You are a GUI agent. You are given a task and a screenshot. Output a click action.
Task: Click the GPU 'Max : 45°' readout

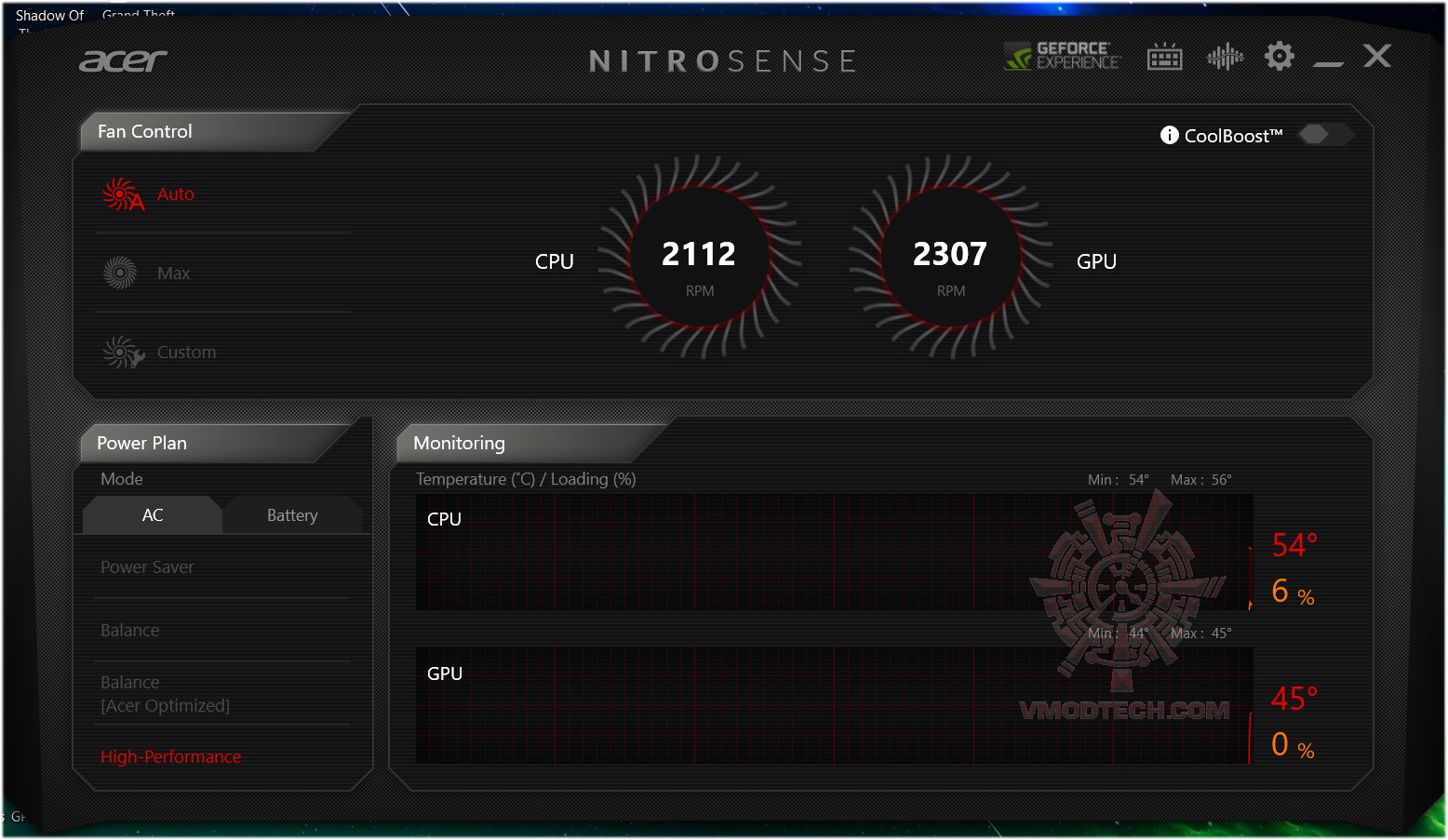pyautogui.click(x=1201, y=633)
